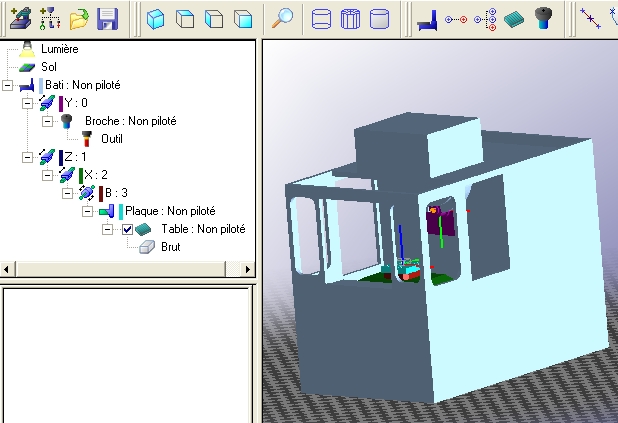
Task: Click the green color swatch beside X : 2
Action: click(81, 176)
